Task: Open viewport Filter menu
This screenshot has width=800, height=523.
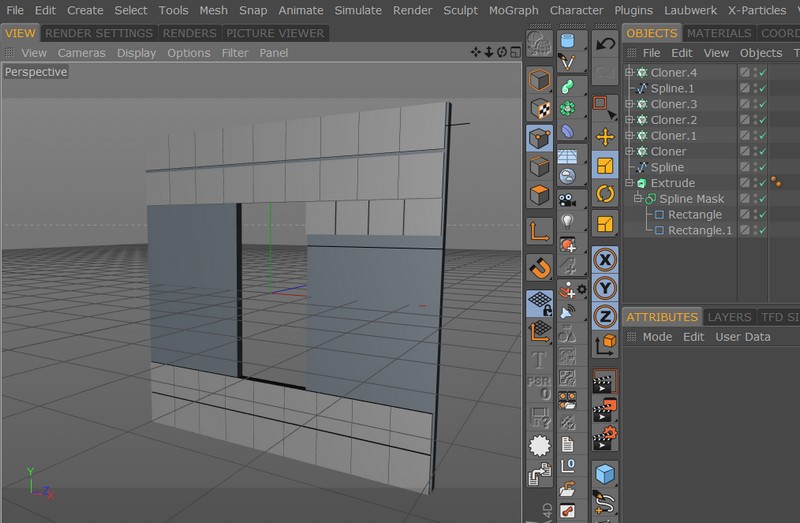Action: pos(235,53)
